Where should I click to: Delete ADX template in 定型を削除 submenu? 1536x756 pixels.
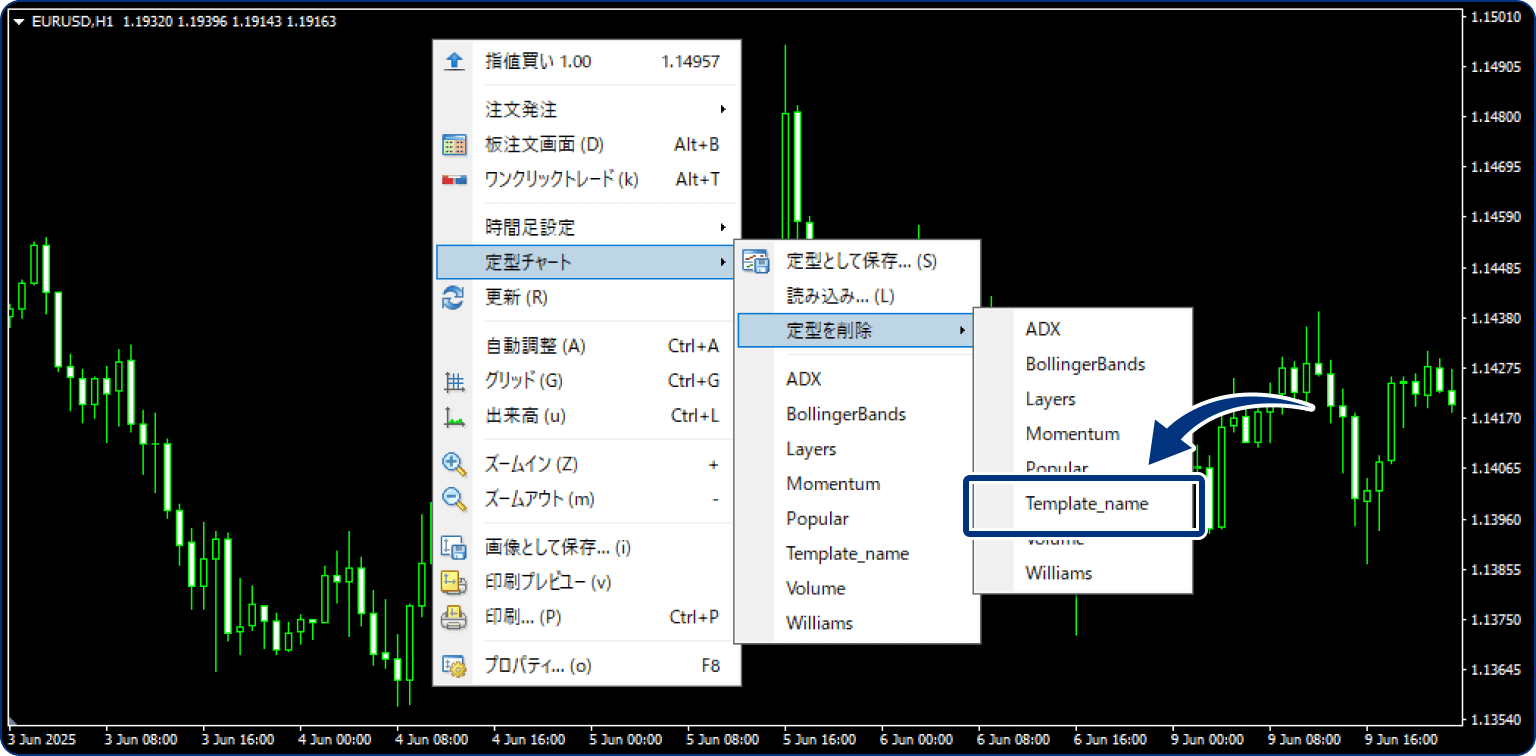pos(1083,329)
